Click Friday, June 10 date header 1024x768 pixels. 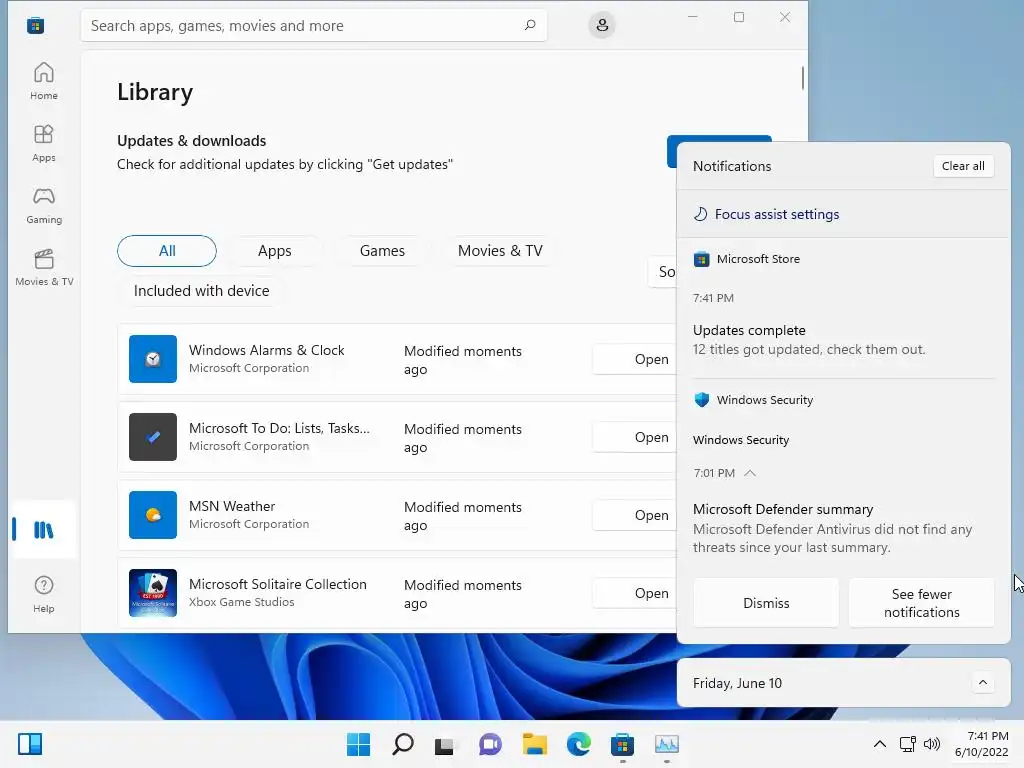(x=737, y=683)
